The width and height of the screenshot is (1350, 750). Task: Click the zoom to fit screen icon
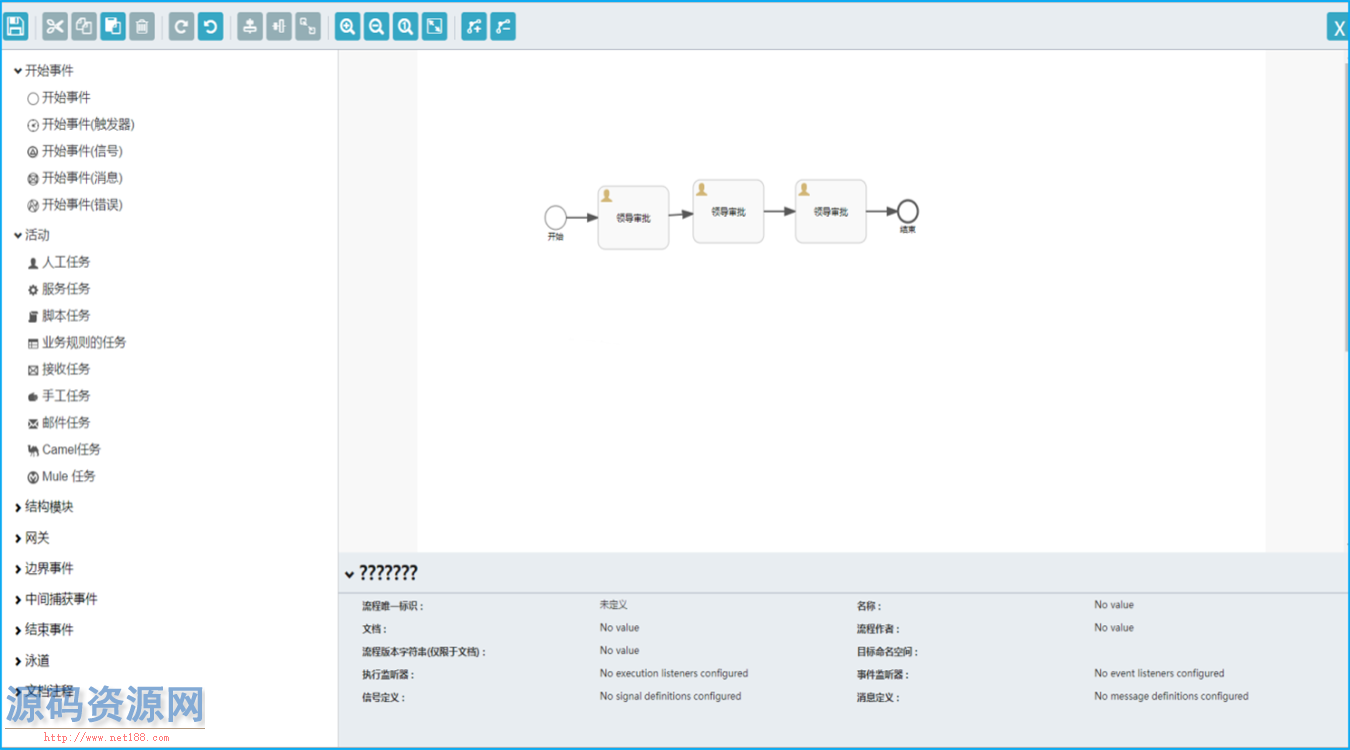tap(434, 27)
